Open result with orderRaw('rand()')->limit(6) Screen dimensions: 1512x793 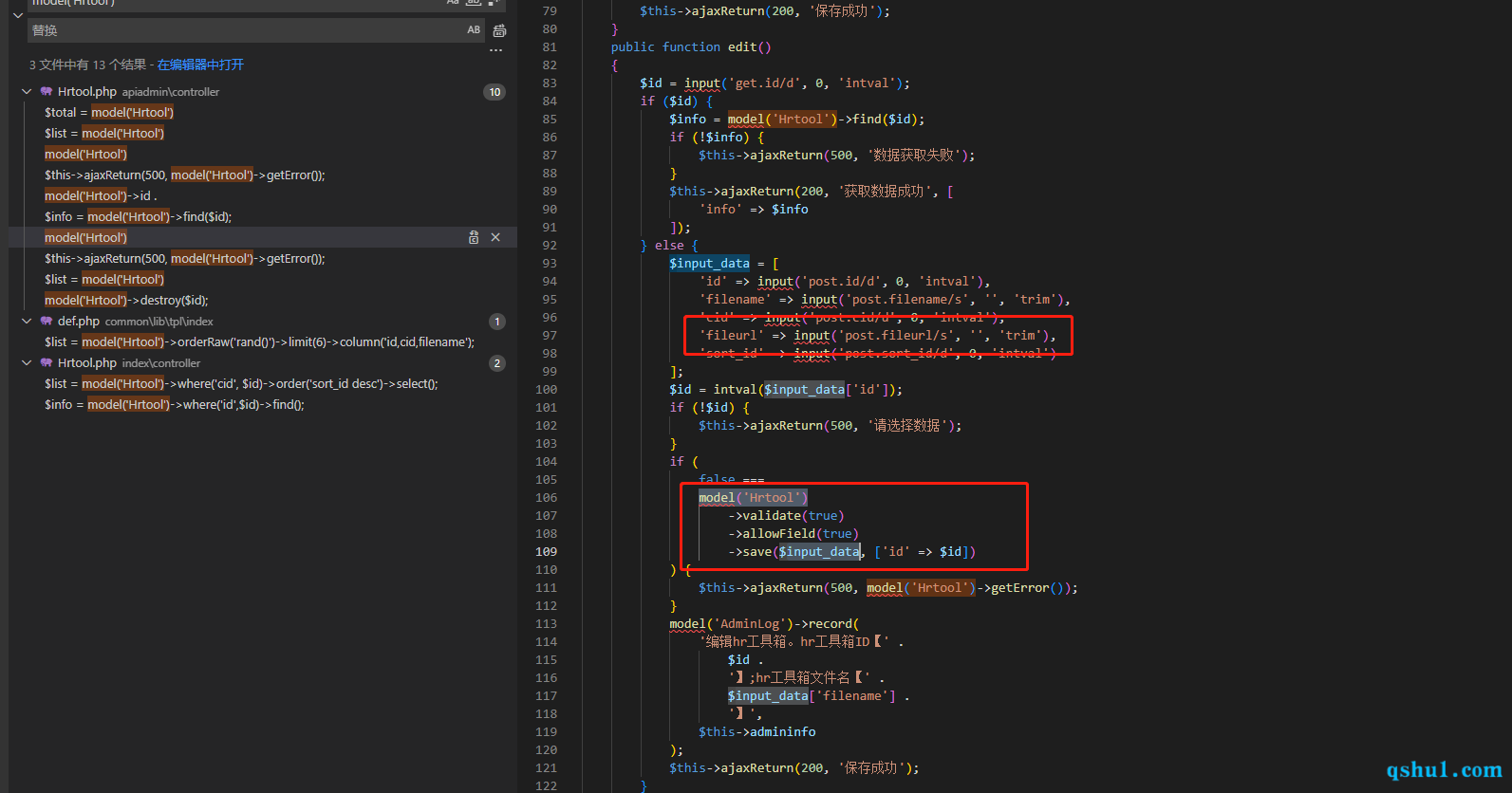pos(259,342)
